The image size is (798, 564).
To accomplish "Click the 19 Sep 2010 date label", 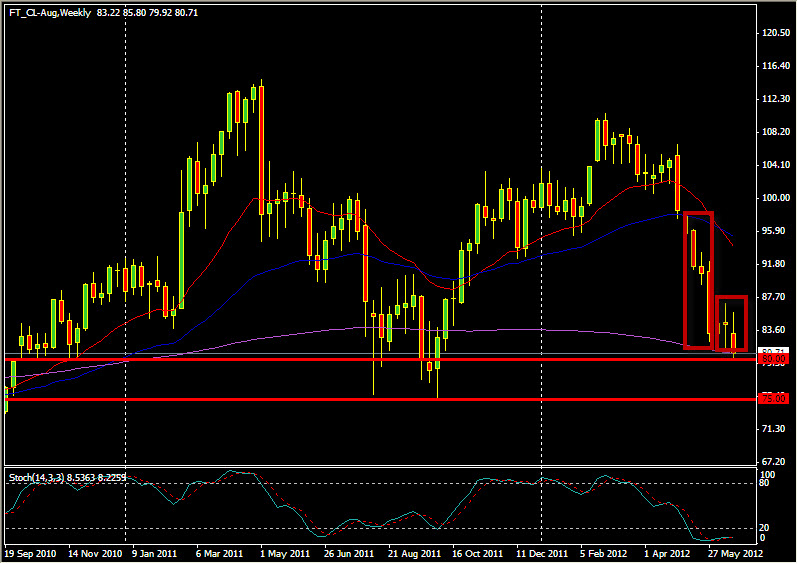I will point(28,552).
